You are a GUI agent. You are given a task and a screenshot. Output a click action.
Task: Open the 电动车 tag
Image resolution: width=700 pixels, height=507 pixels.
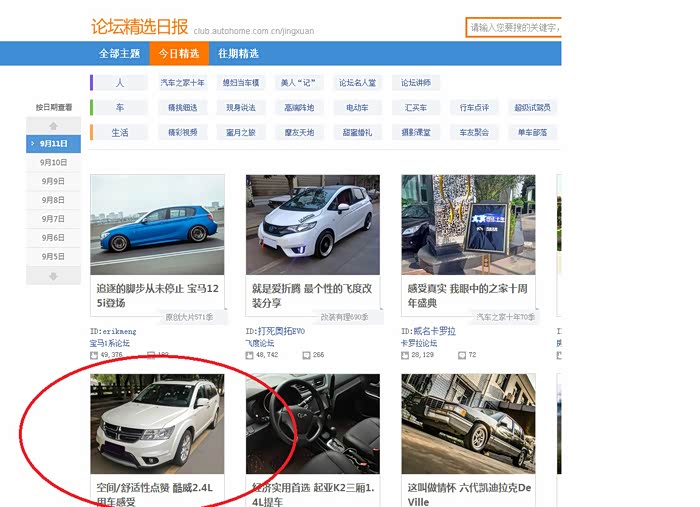[357, 108]
